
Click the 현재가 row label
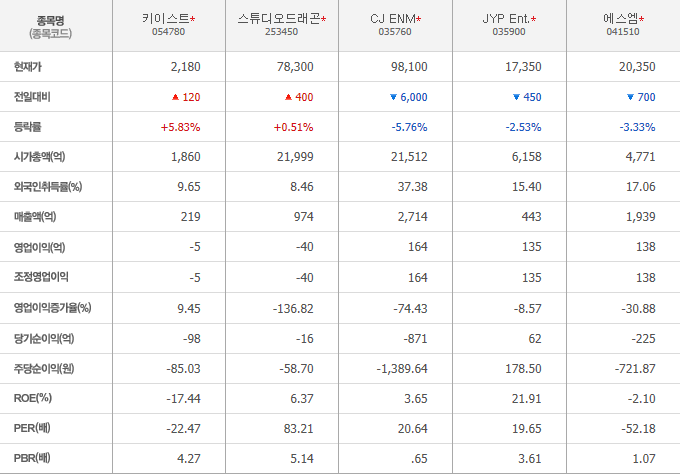[x=28, y=67]
